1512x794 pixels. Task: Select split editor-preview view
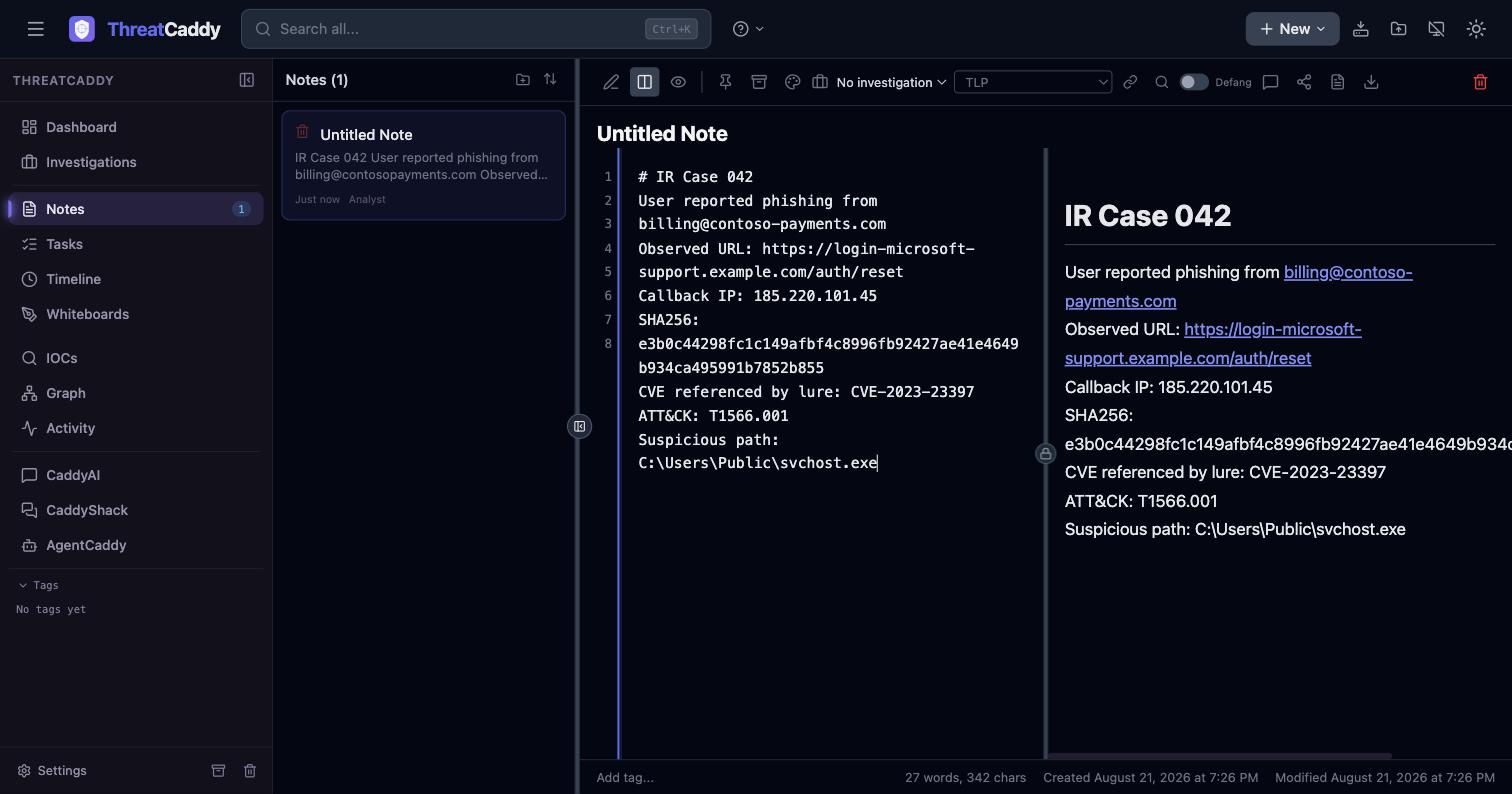645,82
